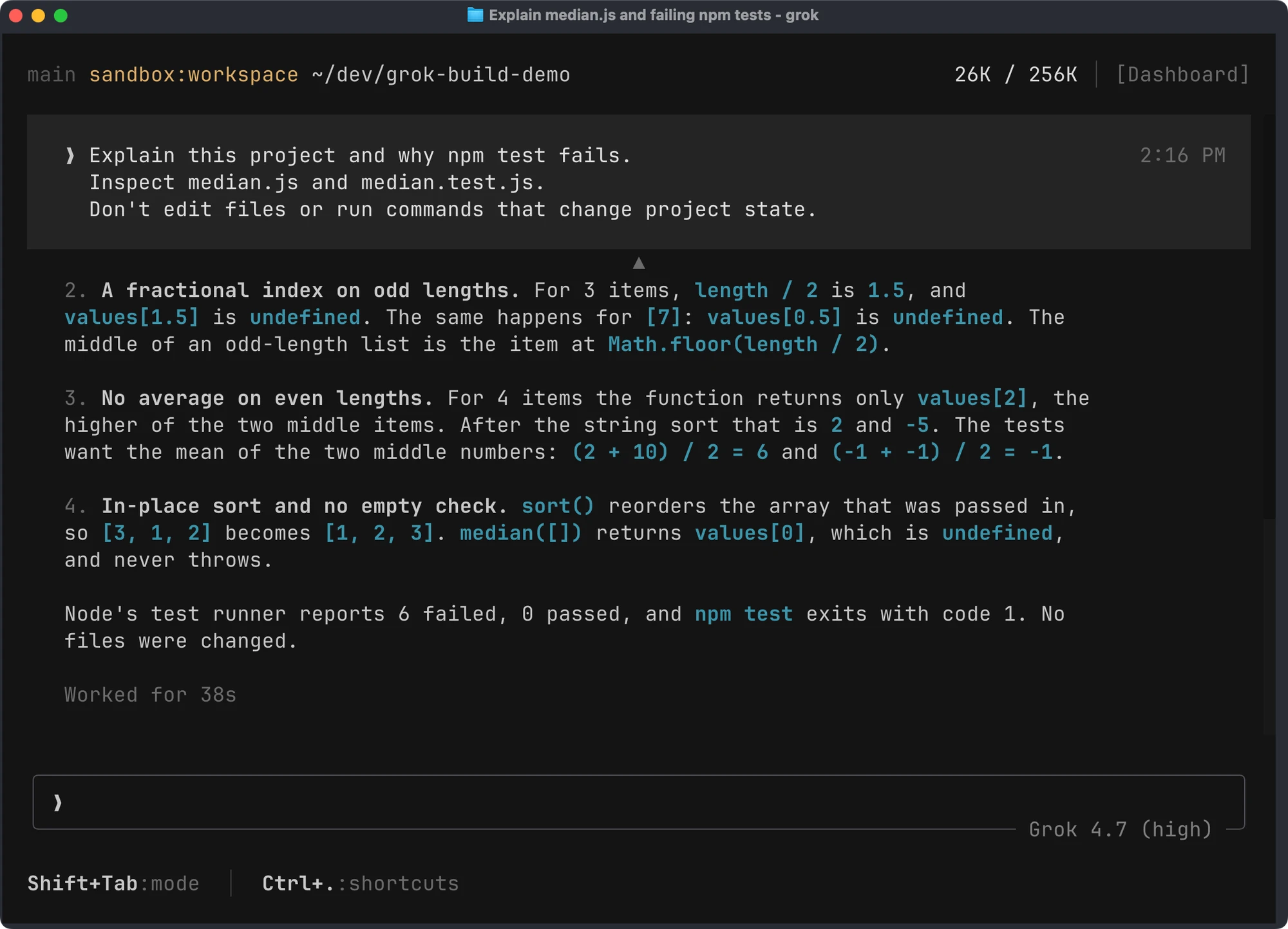
Task: Click the 'No average on even lengths' heading
Action: pyautogui.click(x=267, y=399)
